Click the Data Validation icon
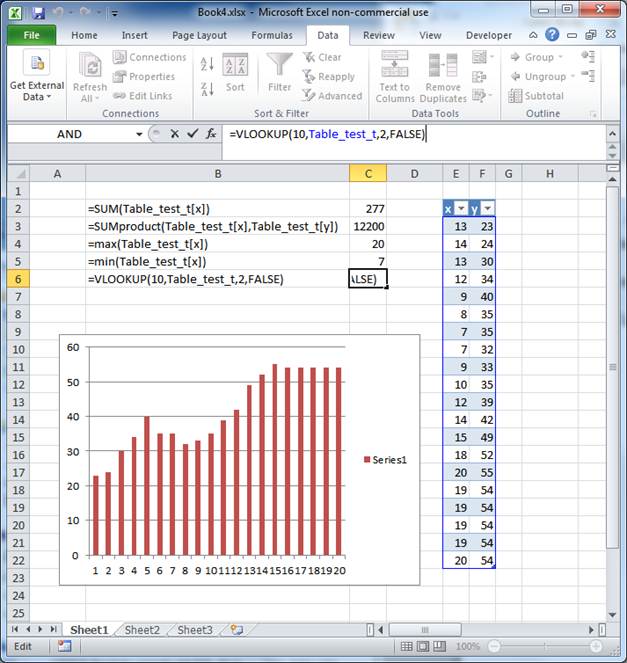Viewport: 627px width, 663px height. [479, 56]
